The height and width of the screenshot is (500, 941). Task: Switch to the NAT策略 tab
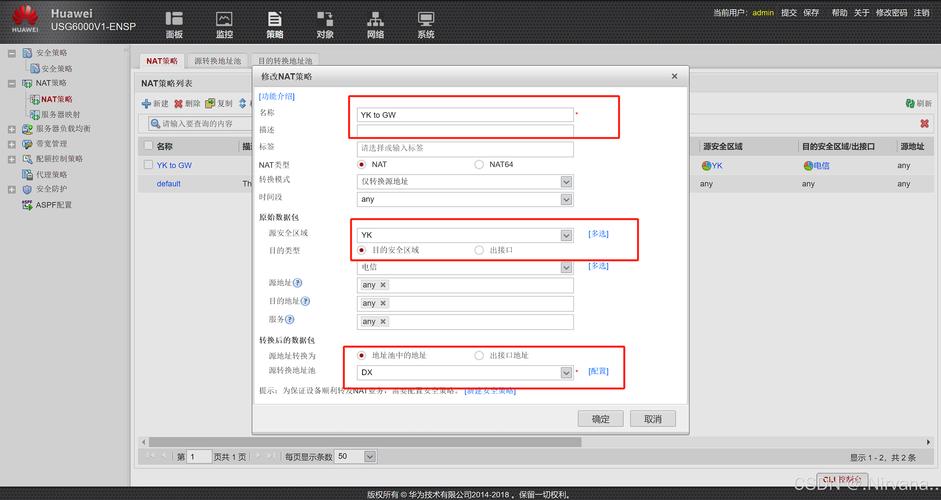(162, 61)
